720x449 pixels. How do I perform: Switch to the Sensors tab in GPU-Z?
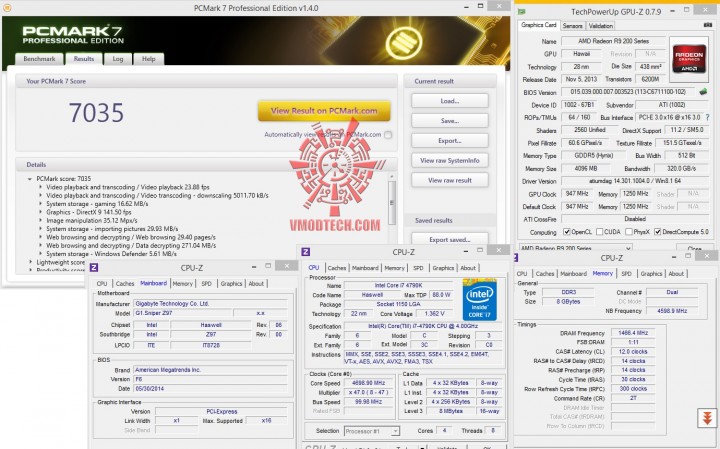[x=573, y=26]
